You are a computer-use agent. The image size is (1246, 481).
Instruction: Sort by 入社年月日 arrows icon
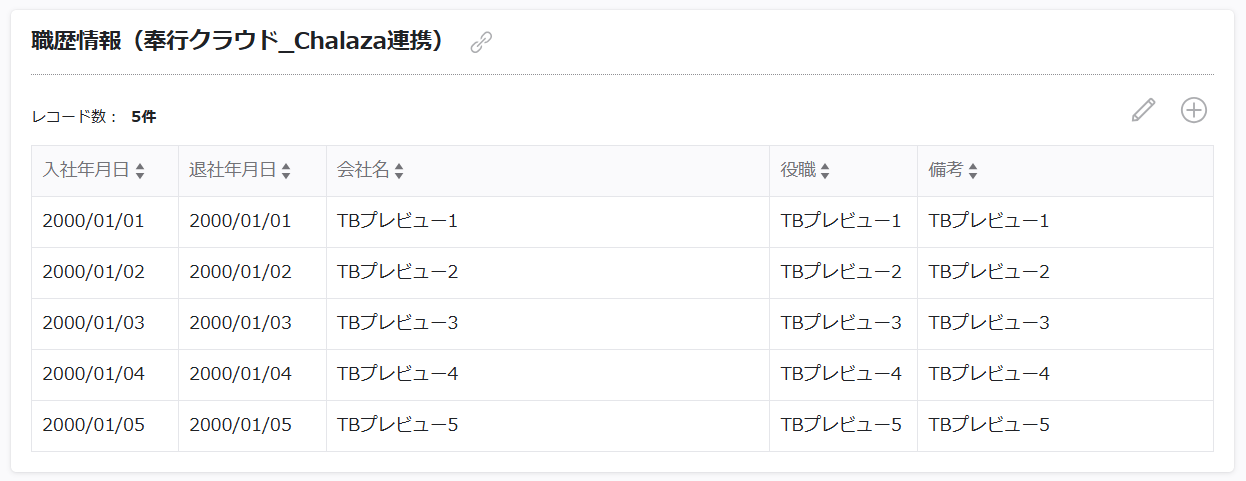point(140,172)
